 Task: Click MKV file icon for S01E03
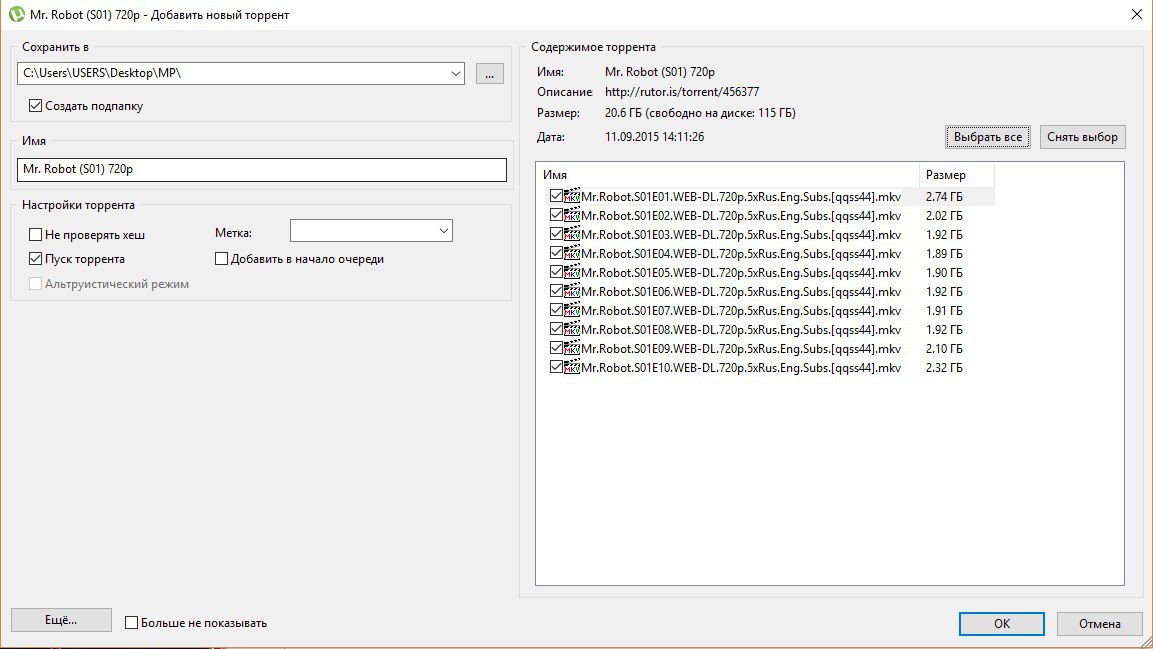pos(571,234)
